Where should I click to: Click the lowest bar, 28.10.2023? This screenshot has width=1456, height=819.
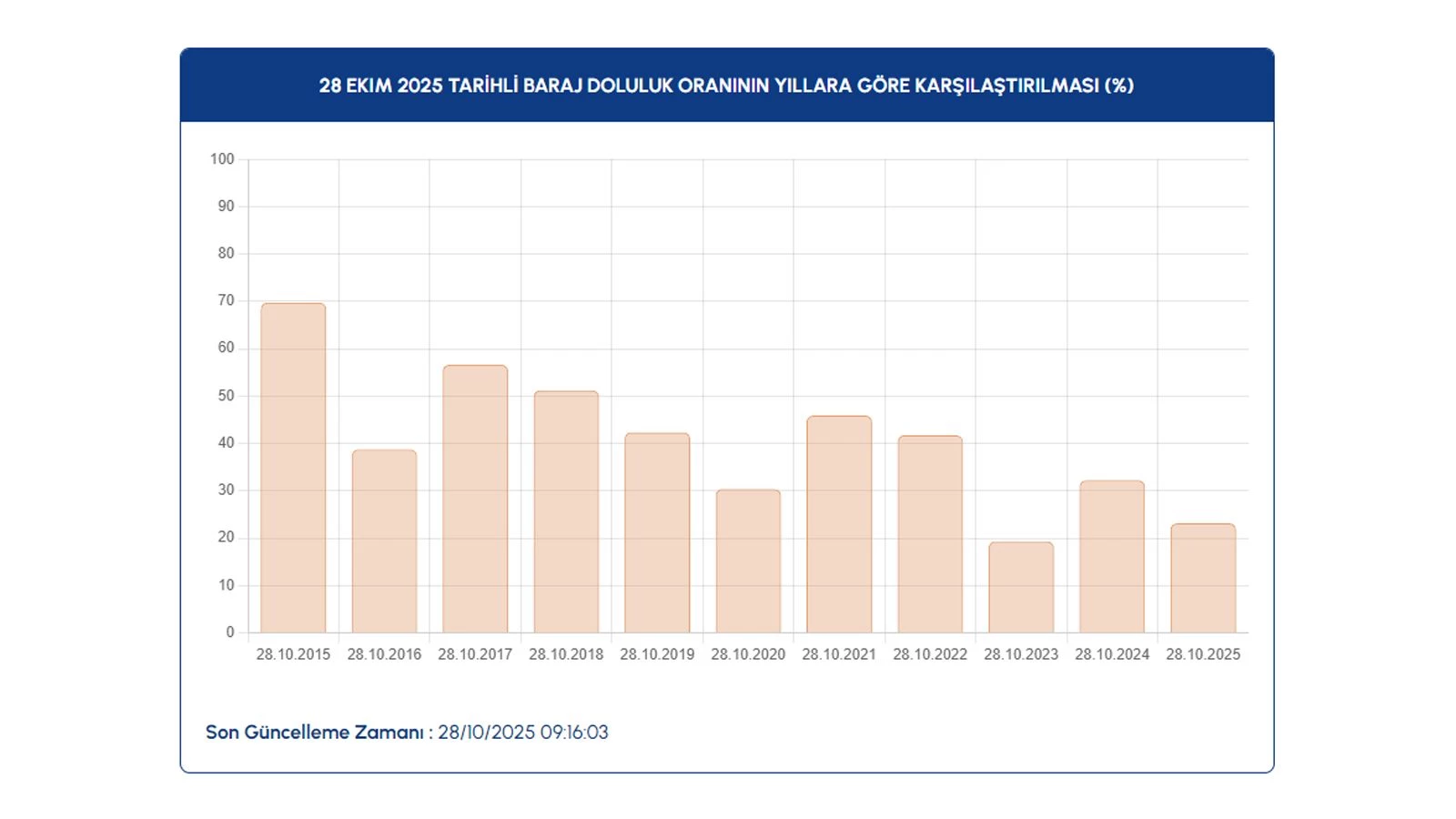(1021, 587)
